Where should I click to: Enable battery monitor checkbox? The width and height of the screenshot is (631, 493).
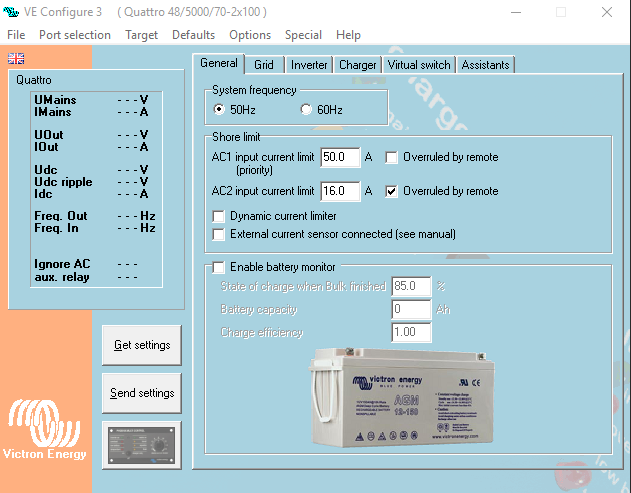tap(220, 267)
